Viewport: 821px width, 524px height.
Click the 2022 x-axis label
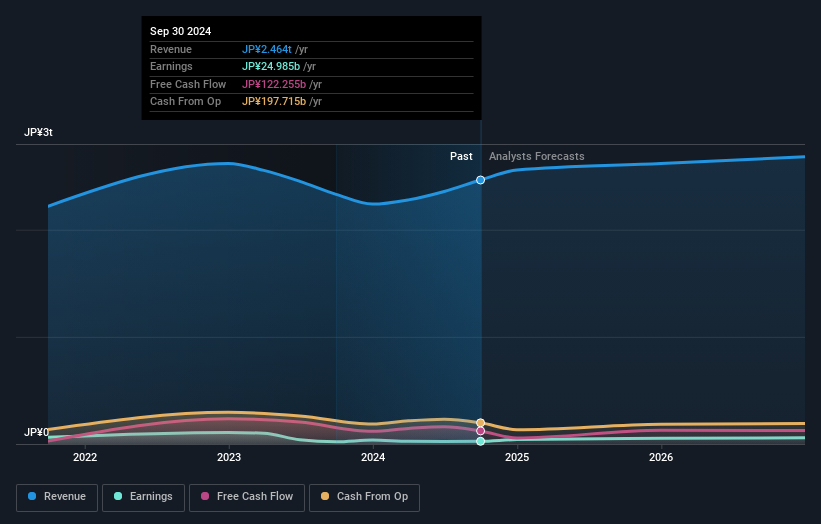pyautogui.click(x=85, y=457)
